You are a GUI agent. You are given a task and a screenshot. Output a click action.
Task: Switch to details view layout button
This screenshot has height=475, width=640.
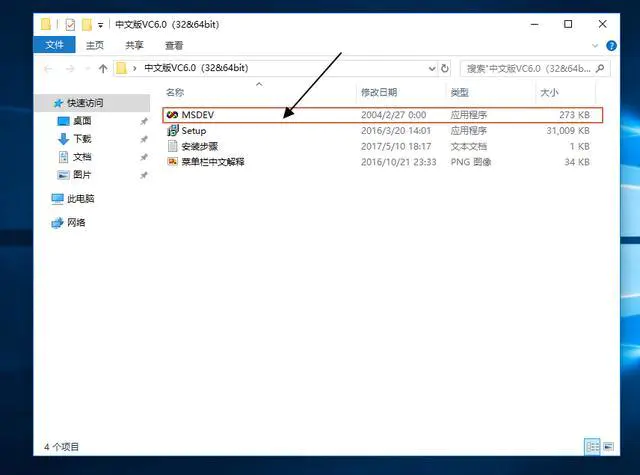pos(593,447)
